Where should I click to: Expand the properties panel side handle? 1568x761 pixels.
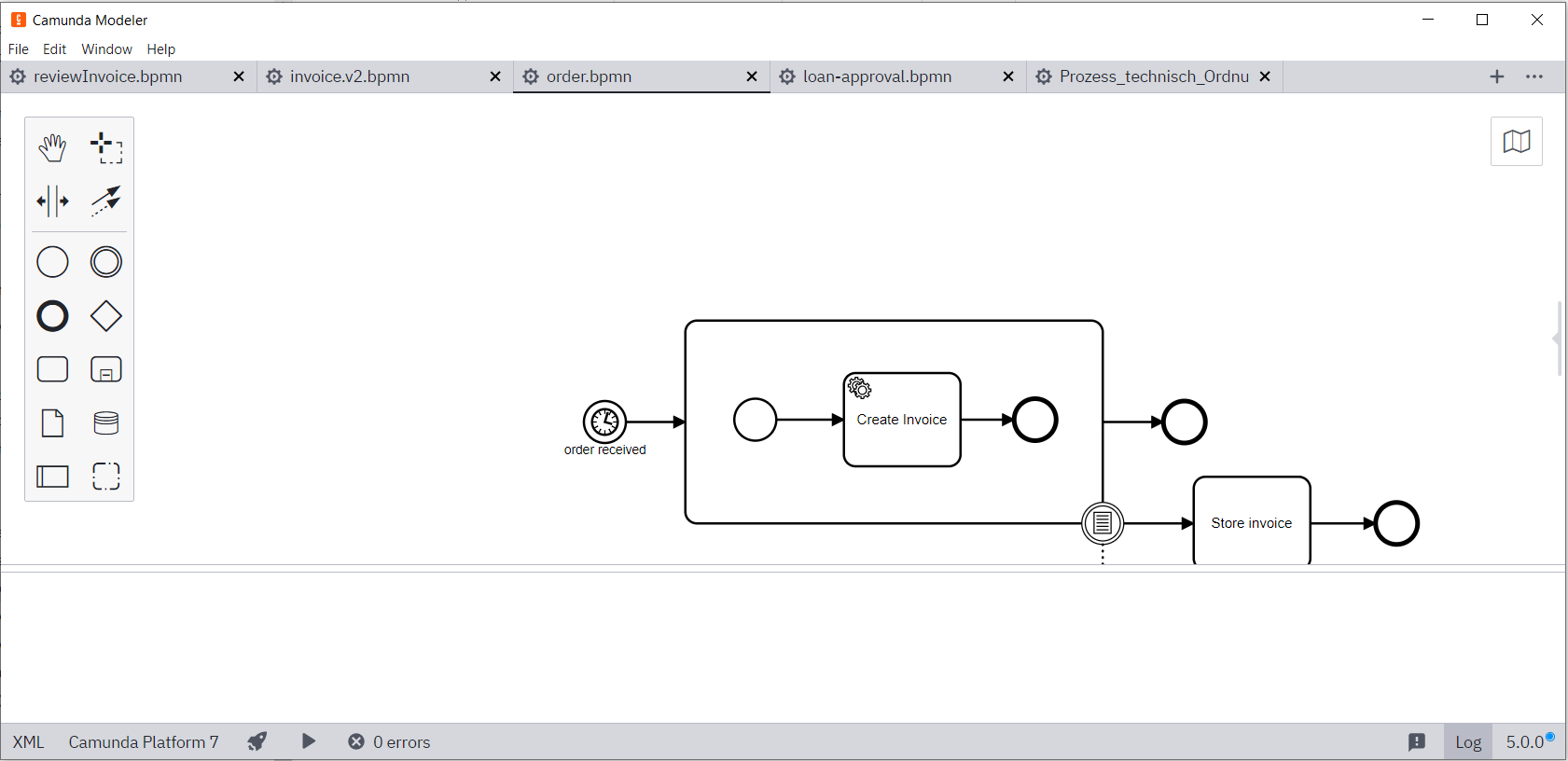click(1558, 338)
